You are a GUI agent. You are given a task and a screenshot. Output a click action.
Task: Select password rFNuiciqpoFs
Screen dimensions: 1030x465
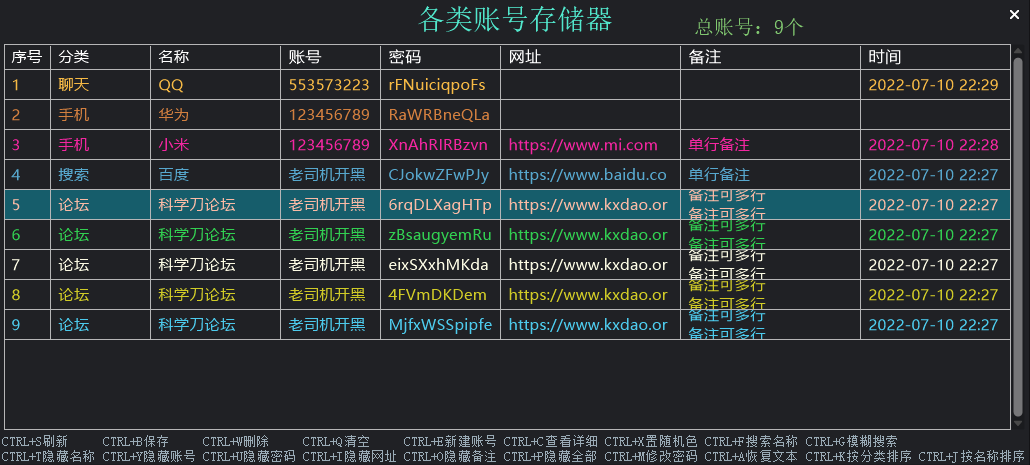click(x=440, y=85)
